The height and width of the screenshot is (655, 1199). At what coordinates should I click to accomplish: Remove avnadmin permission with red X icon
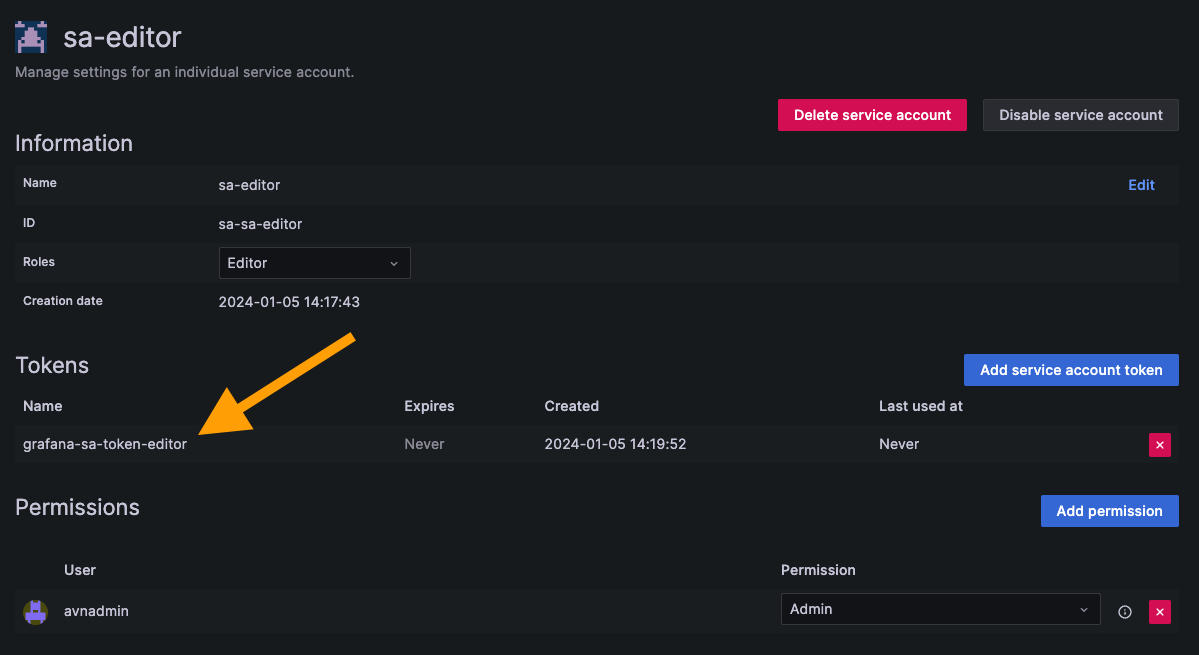1159,611
